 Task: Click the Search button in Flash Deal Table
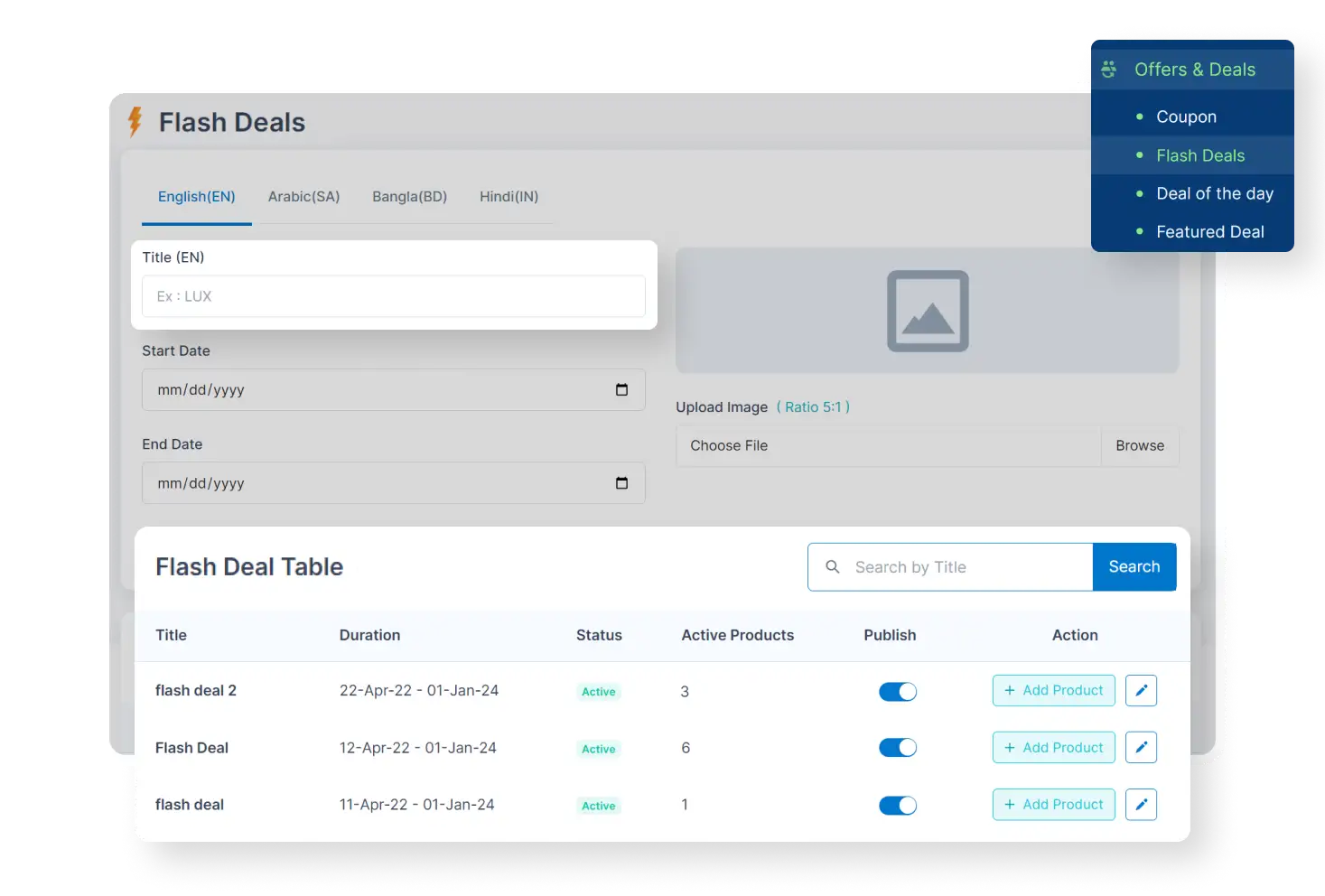tap(1134, 566)
